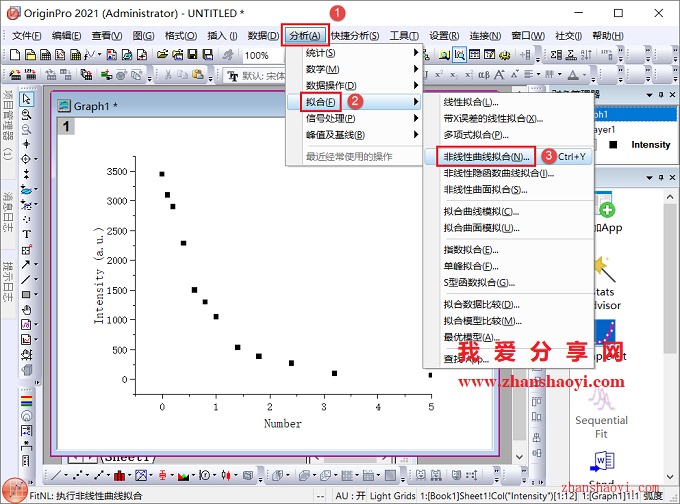Select the Pan hand tool
The image size is (680, 504).
[26, 310]
